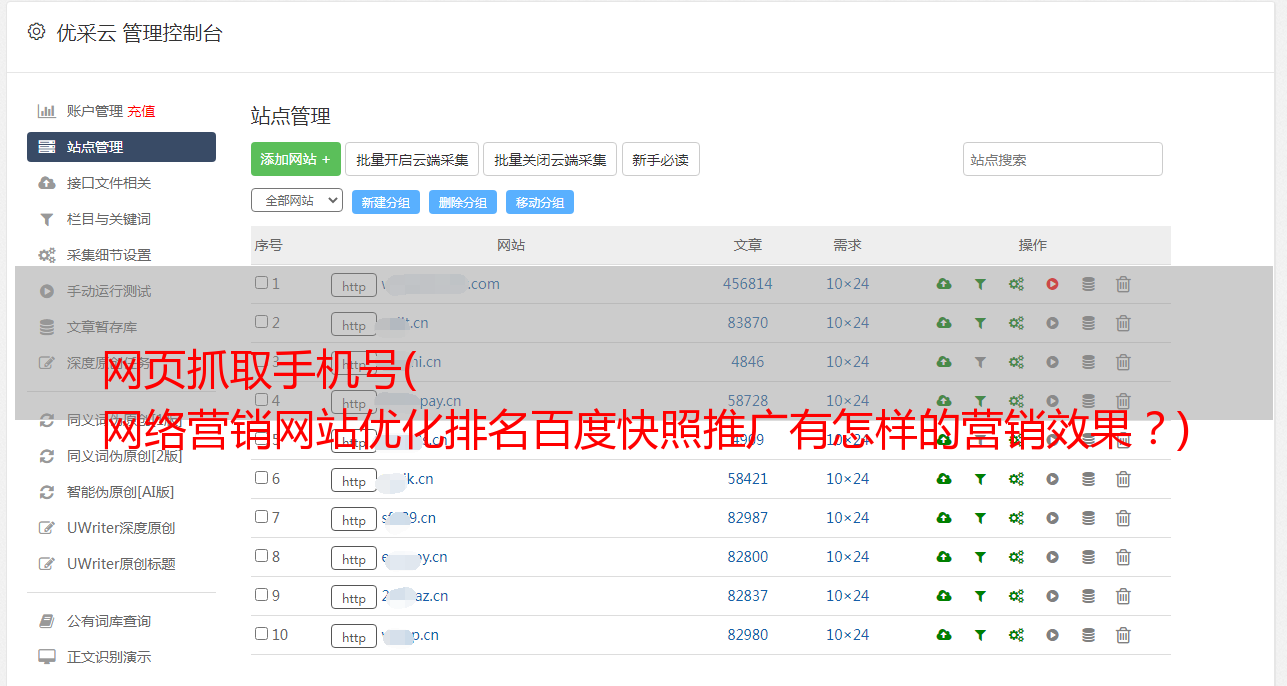The image size is (1287, 686).
Task: Click database storage icon in row 7
Action: 1088,518
